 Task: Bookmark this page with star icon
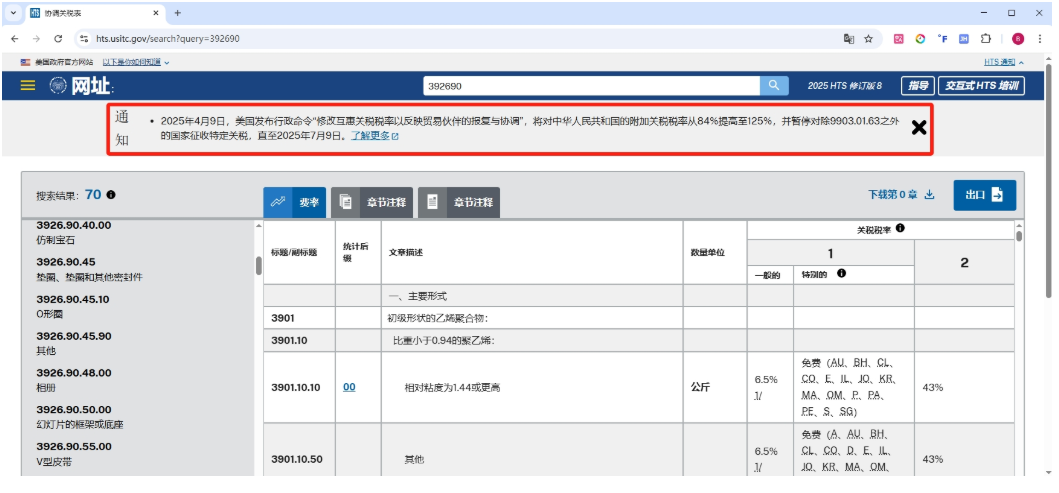point(869,39)
